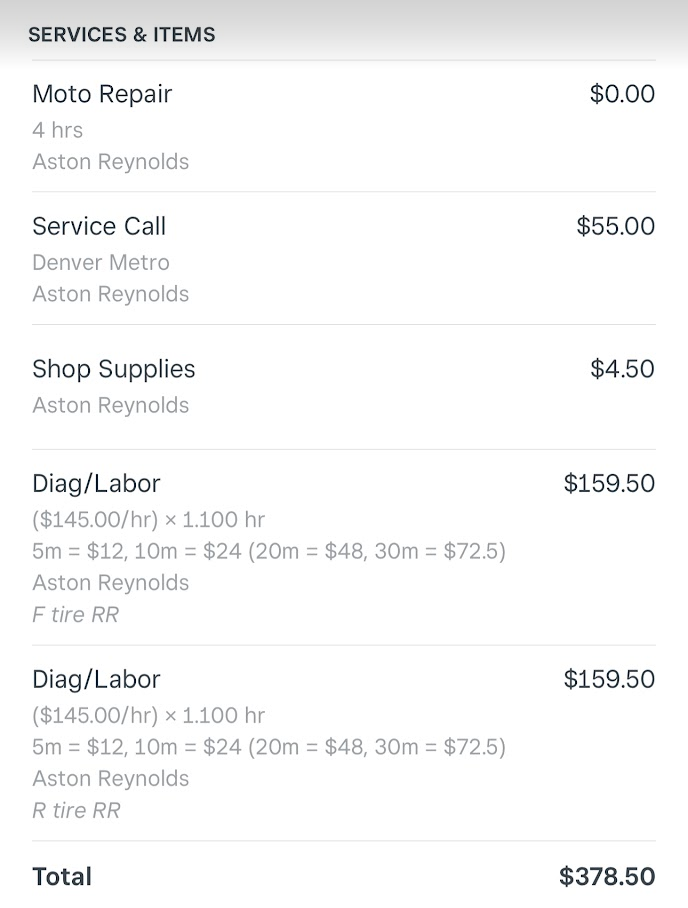Viewport: 688px width, 908px height.
Task: Click the 4 hrs duration text
Action: click(58, 130)
